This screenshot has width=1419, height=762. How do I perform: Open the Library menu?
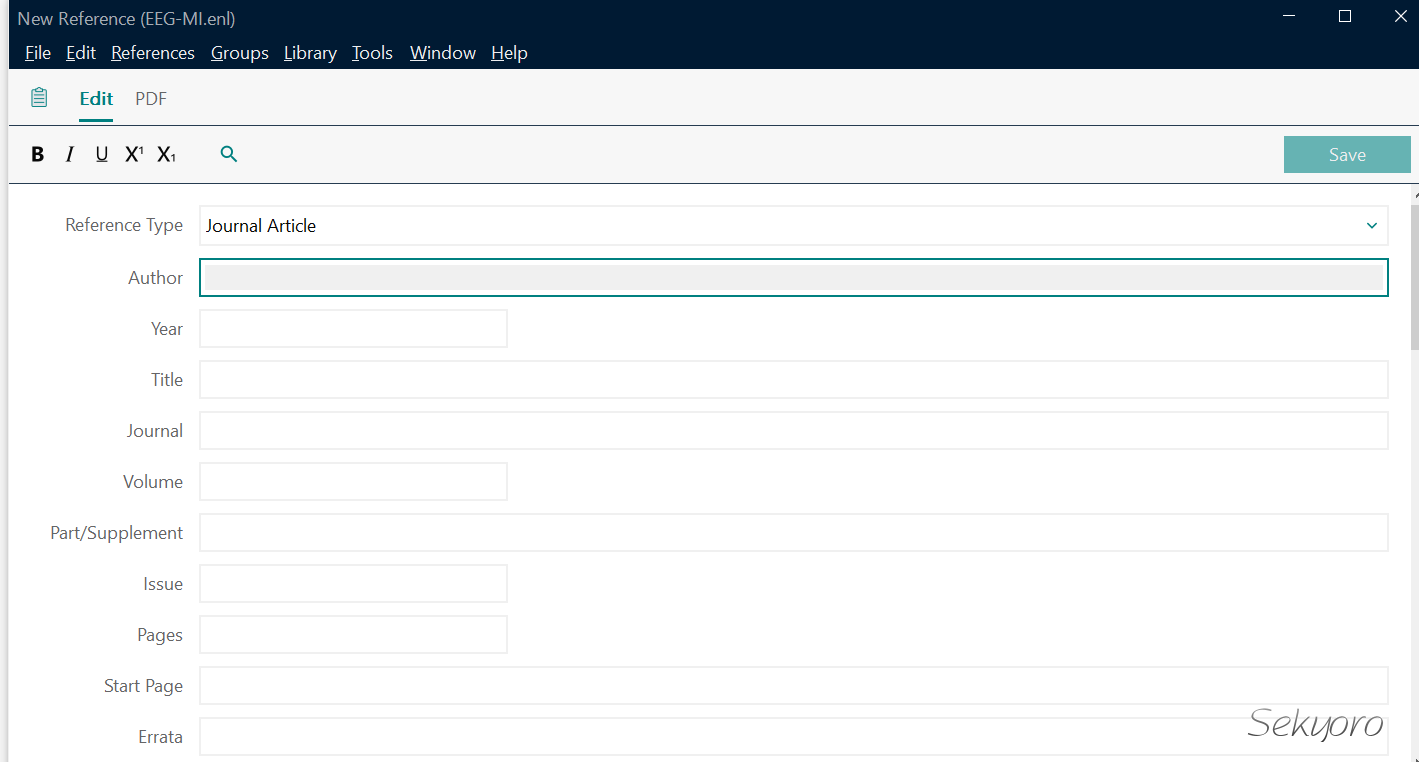click(310, 53)
